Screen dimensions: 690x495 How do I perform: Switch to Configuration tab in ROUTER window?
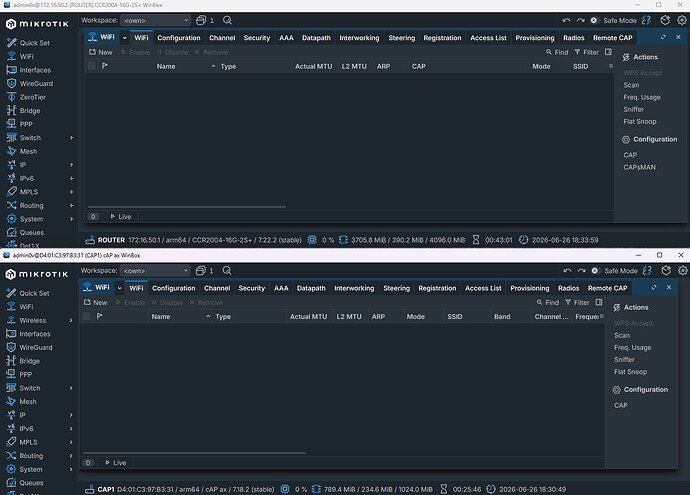click(x=179, y=38)
